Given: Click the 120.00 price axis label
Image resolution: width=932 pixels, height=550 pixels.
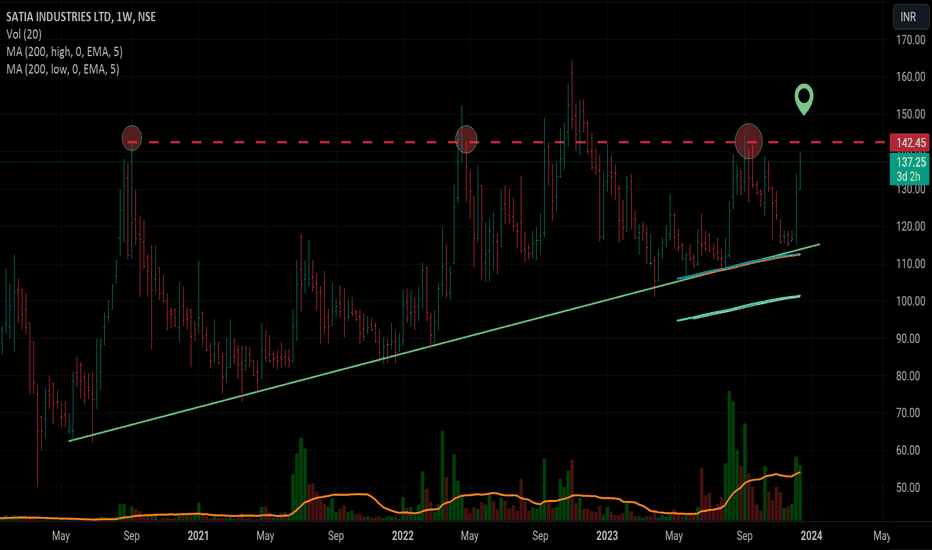Looking at the screenshot, I should [911, 227].
